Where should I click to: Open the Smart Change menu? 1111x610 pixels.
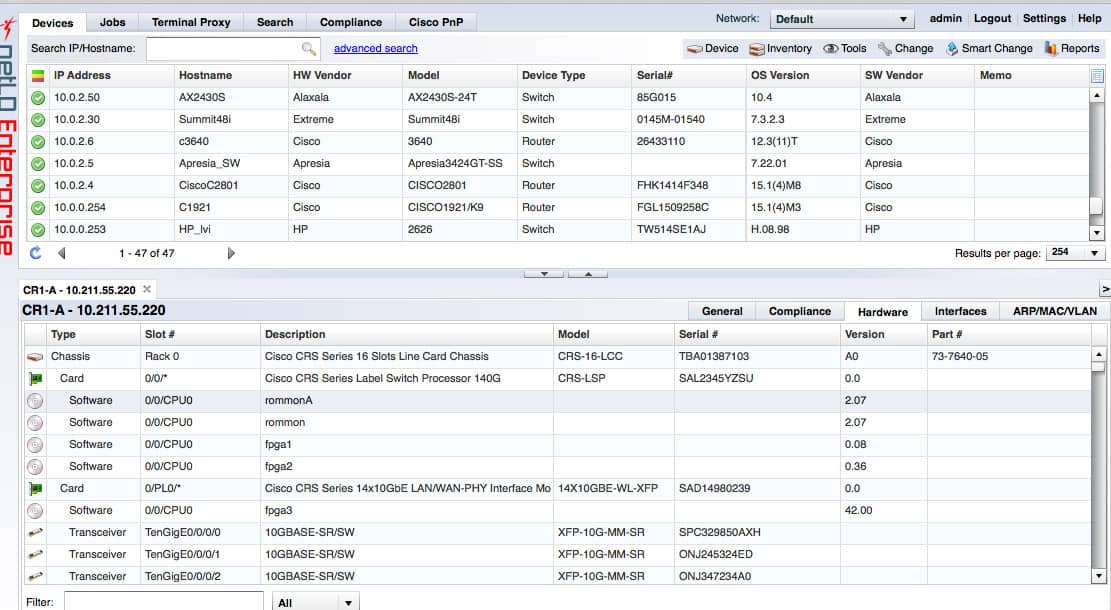(989, 48)
